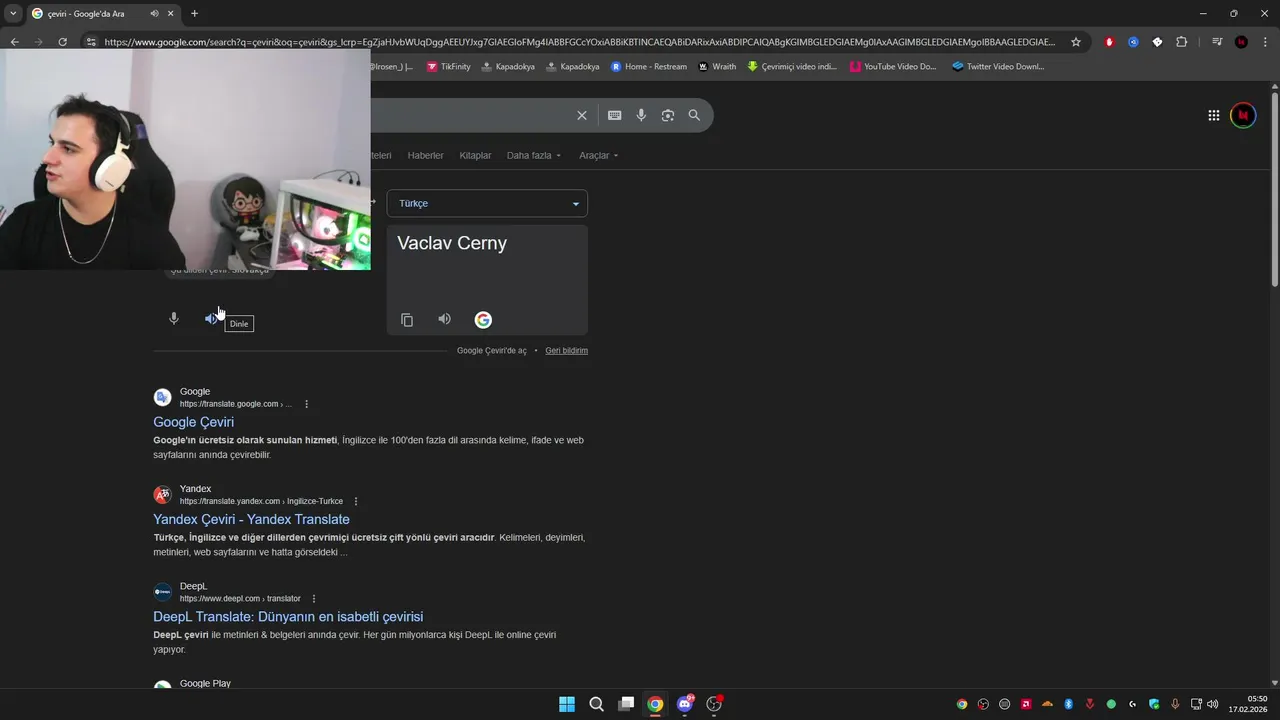
Task: Copy the translation with the copy icon
Action: (x=407, y=320)
